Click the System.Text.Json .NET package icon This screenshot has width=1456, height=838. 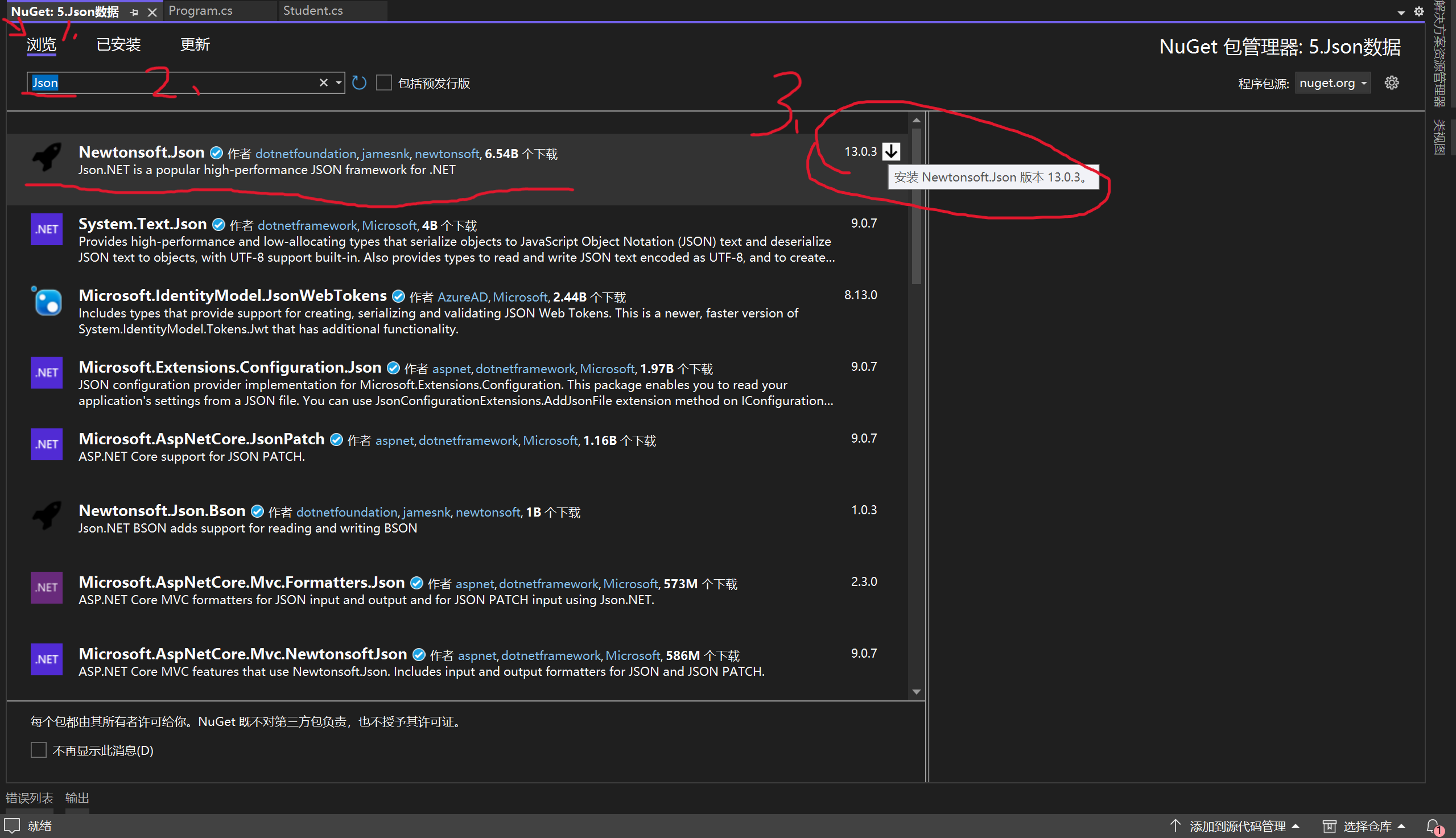click(47, 229)
